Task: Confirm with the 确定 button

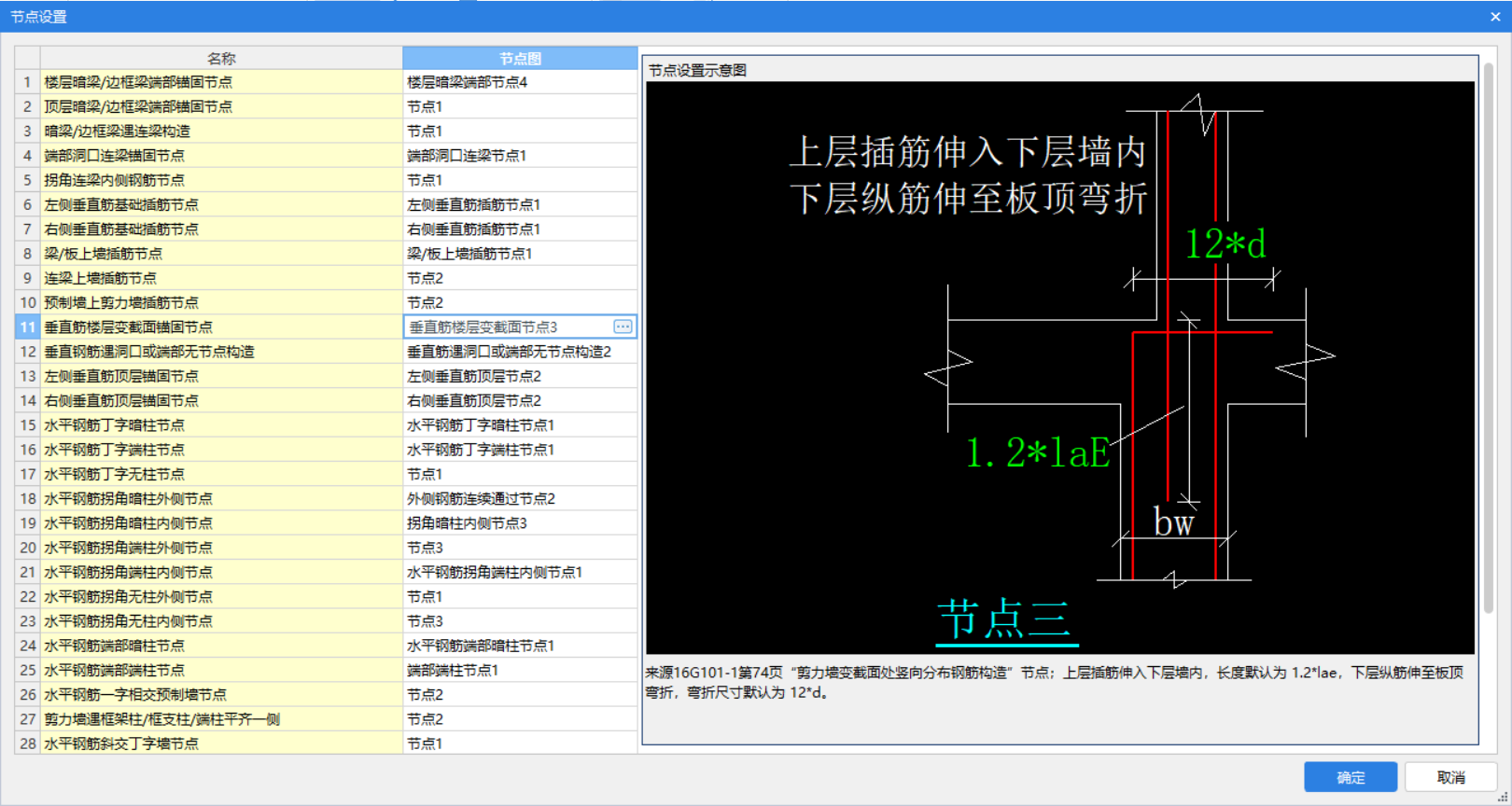Action: coord(1351,777)
